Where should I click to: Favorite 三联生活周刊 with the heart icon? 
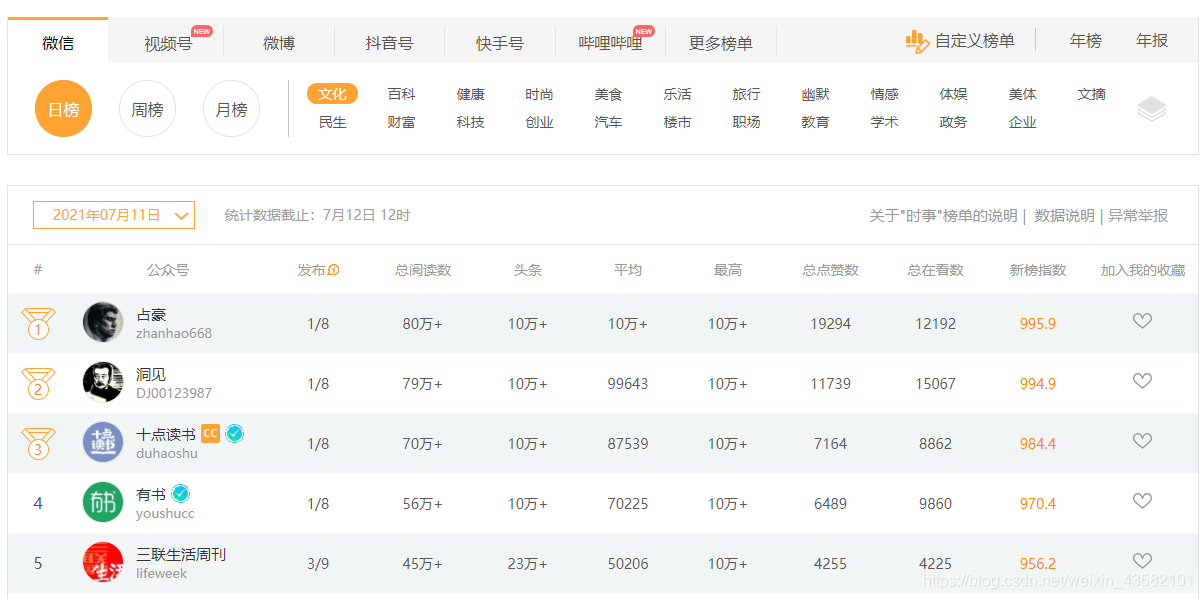click(x=1142, y=561)
